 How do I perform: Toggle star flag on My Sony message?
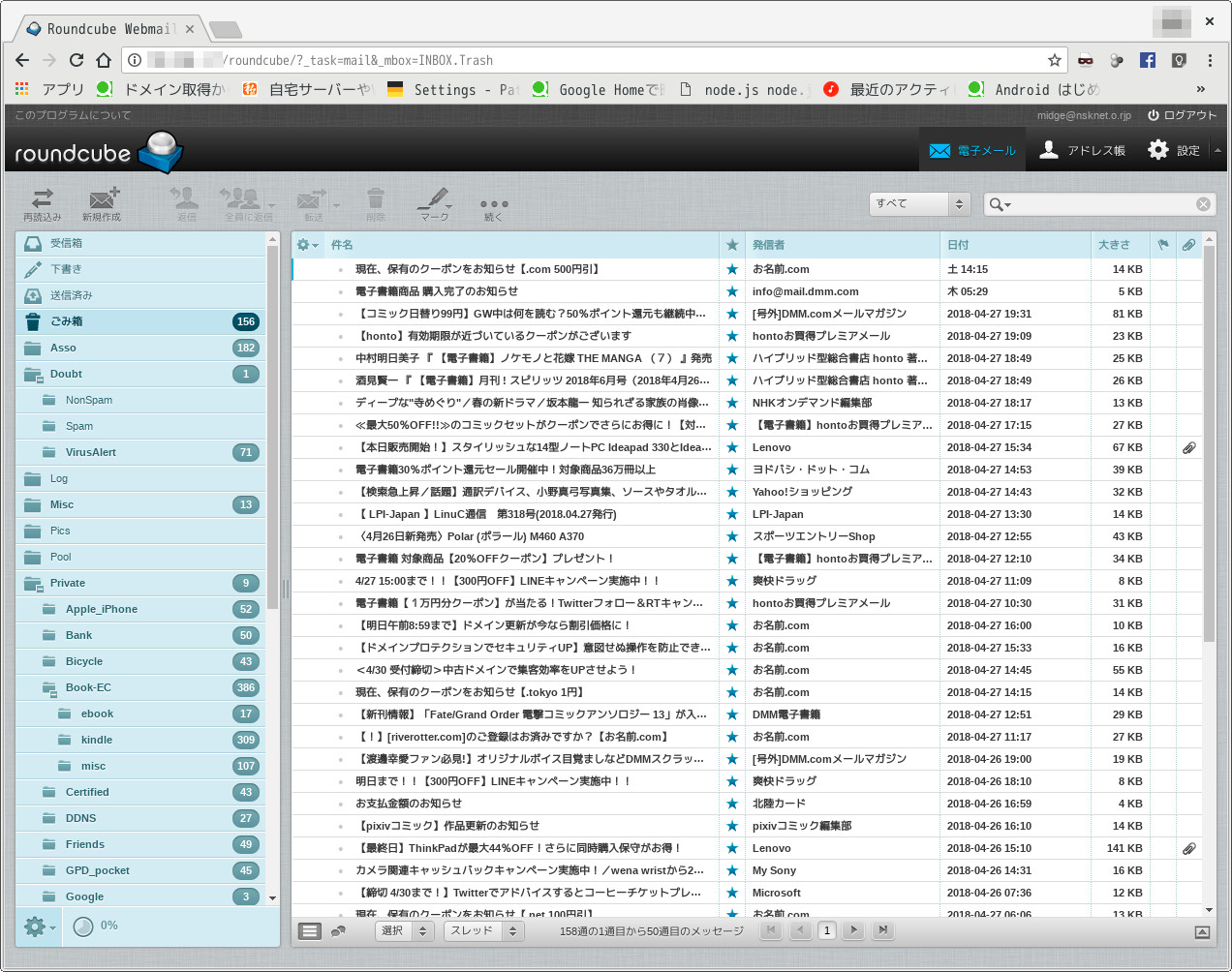pyautogui.click(x=732, y=870)
